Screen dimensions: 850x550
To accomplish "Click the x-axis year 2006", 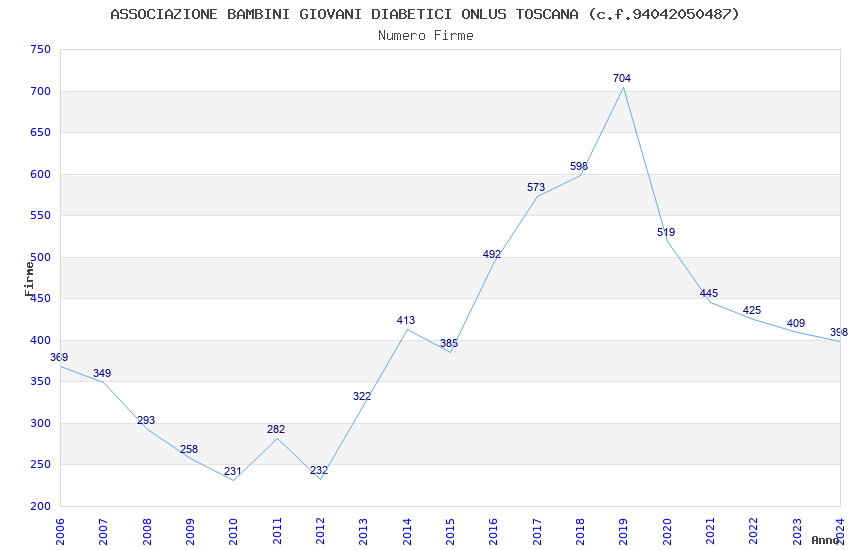I will pyautogui.click(x=60, y=532).
